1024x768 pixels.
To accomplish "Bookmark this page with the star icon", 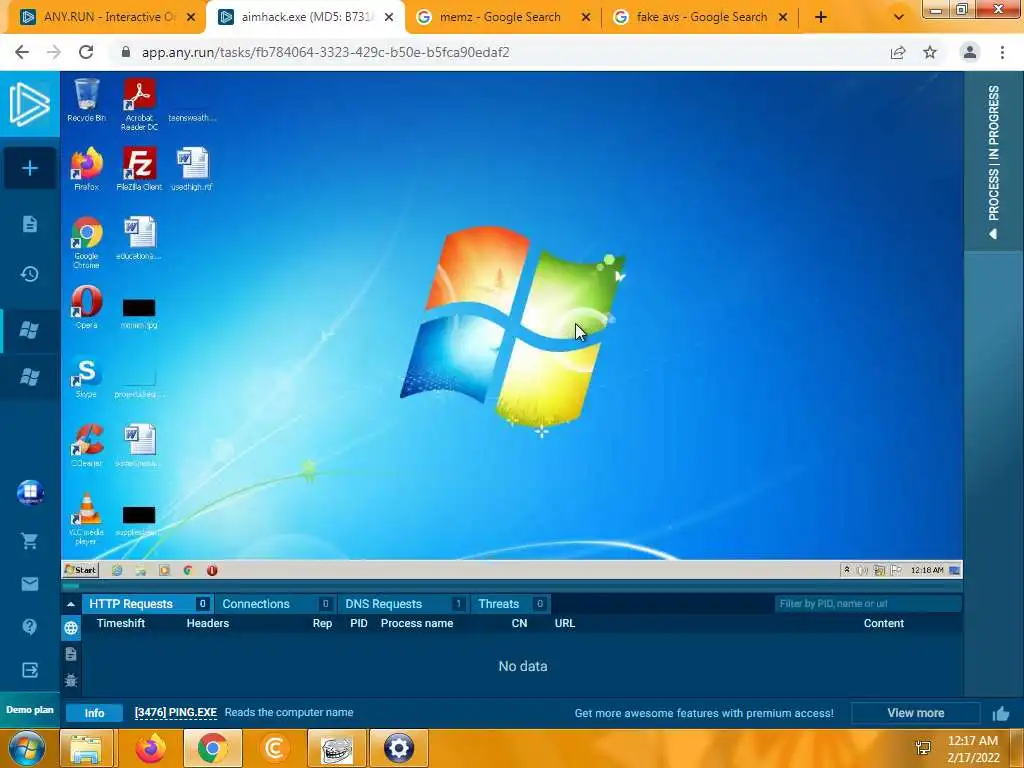I will click(930, 52).
